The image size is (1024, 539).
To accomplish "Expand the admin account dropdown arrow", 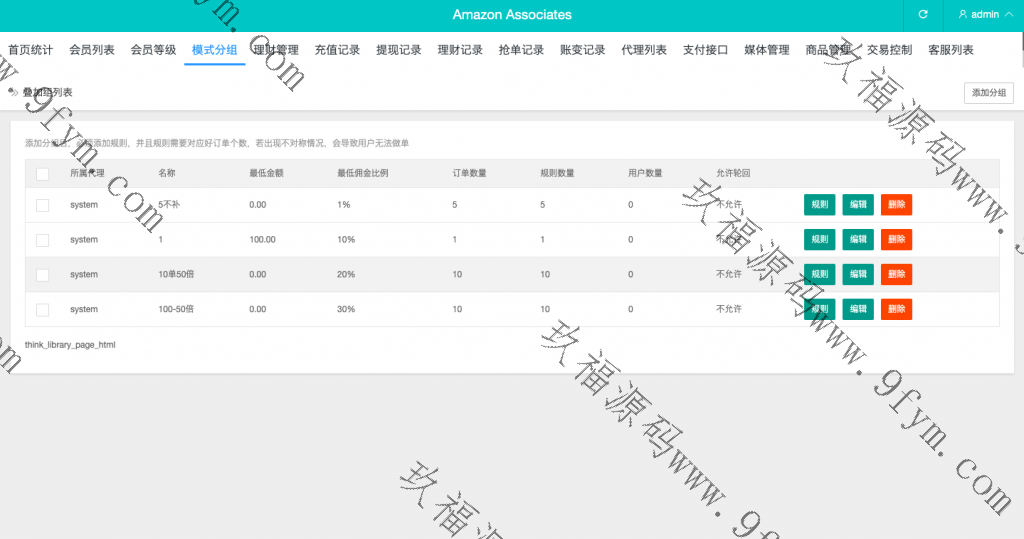I will (x=1009, y=15).
